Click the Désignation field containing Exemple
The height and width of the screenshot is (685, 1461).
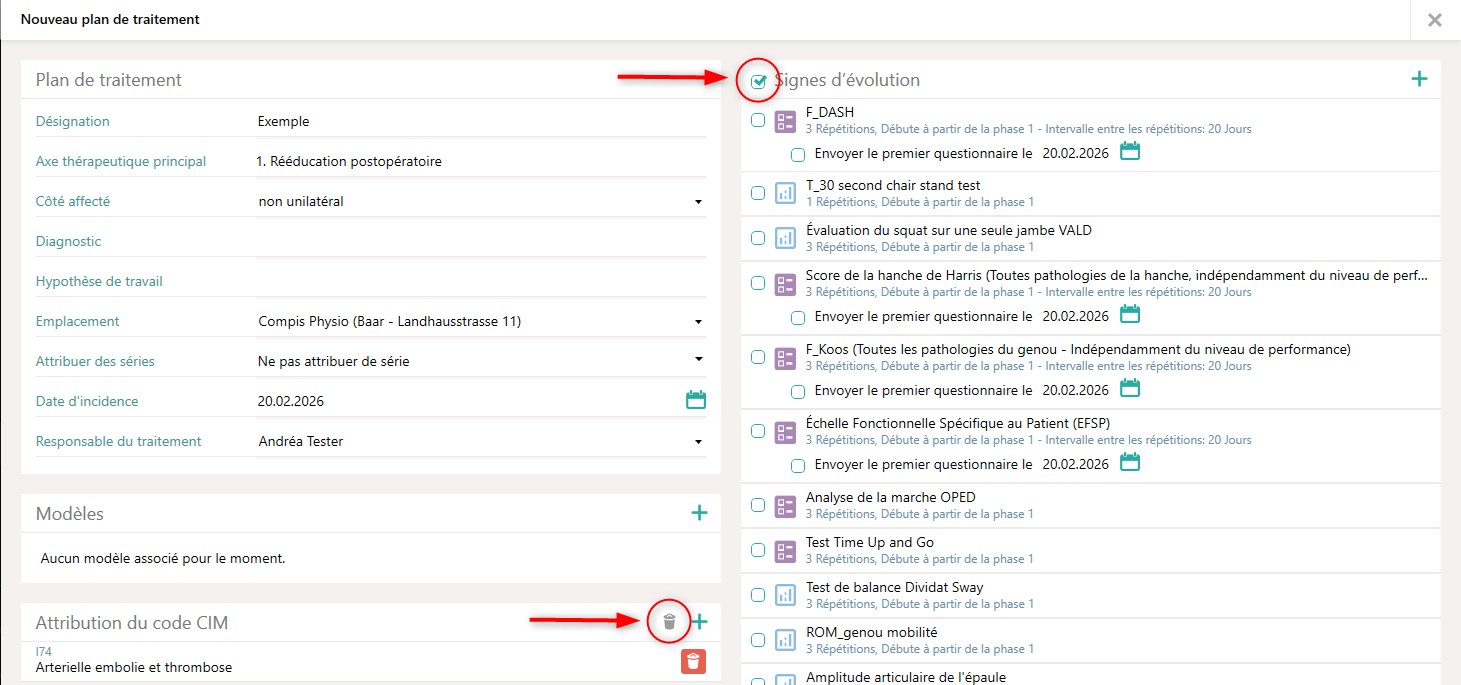click(480, 122)
